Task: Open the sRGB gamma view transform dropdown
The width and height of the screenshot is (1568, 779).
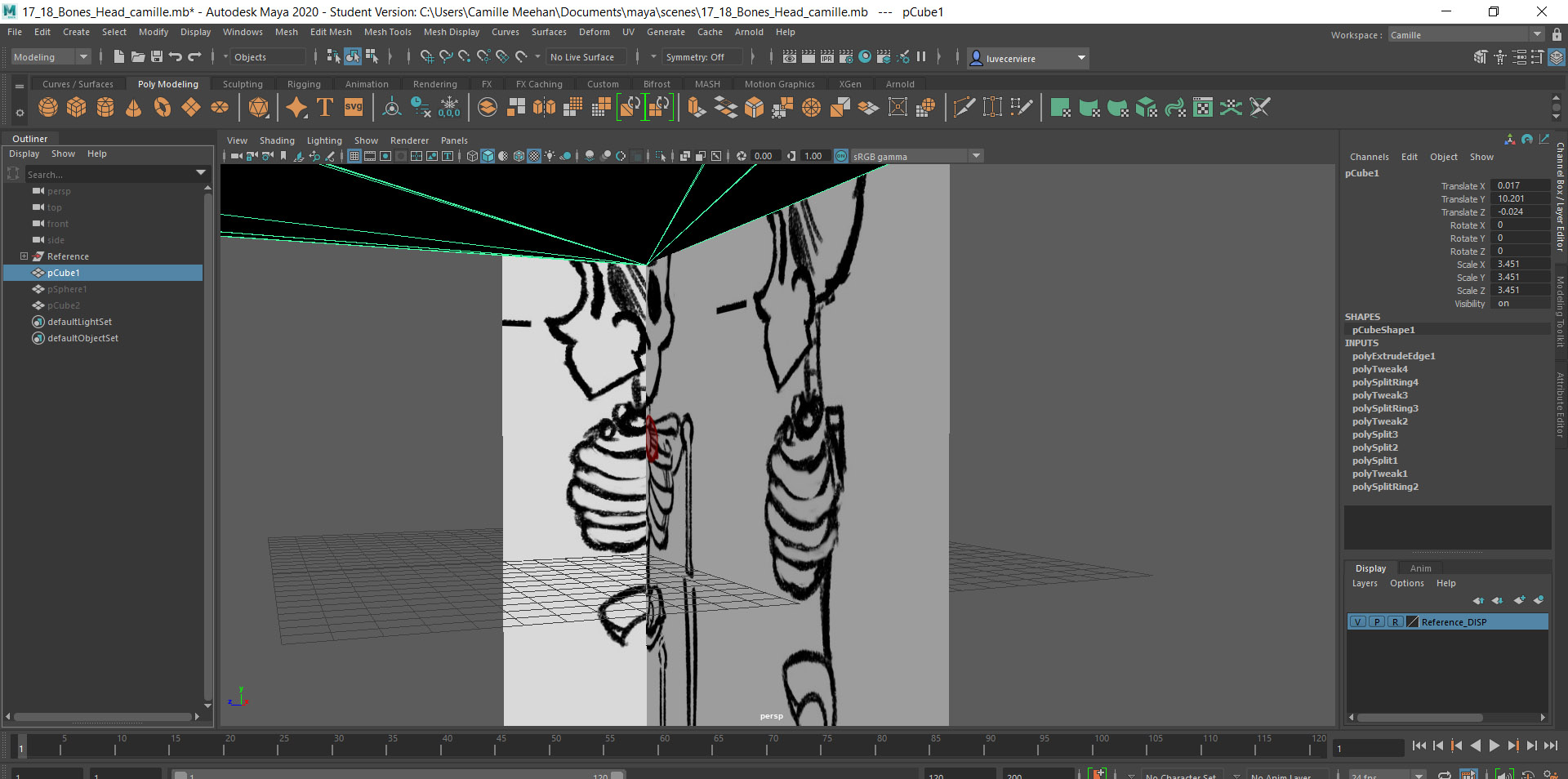Action: [916, 156]
